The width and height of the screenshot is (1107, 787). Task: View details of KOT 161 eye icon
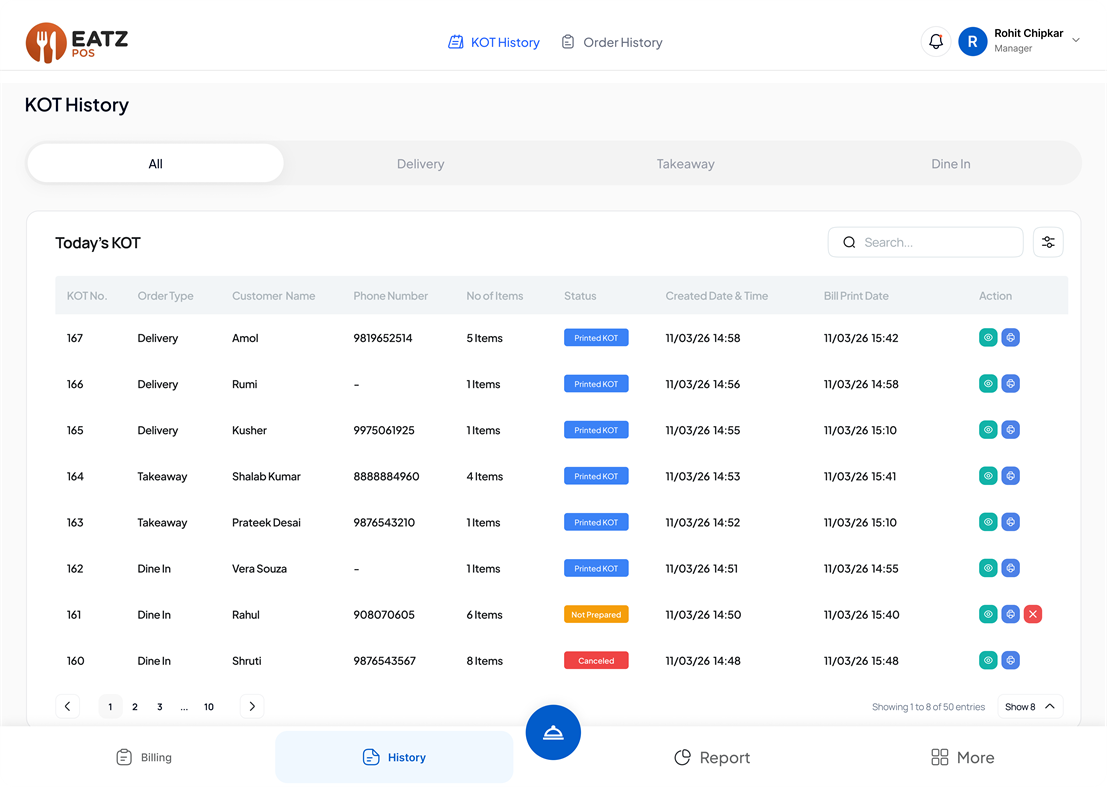988,614
